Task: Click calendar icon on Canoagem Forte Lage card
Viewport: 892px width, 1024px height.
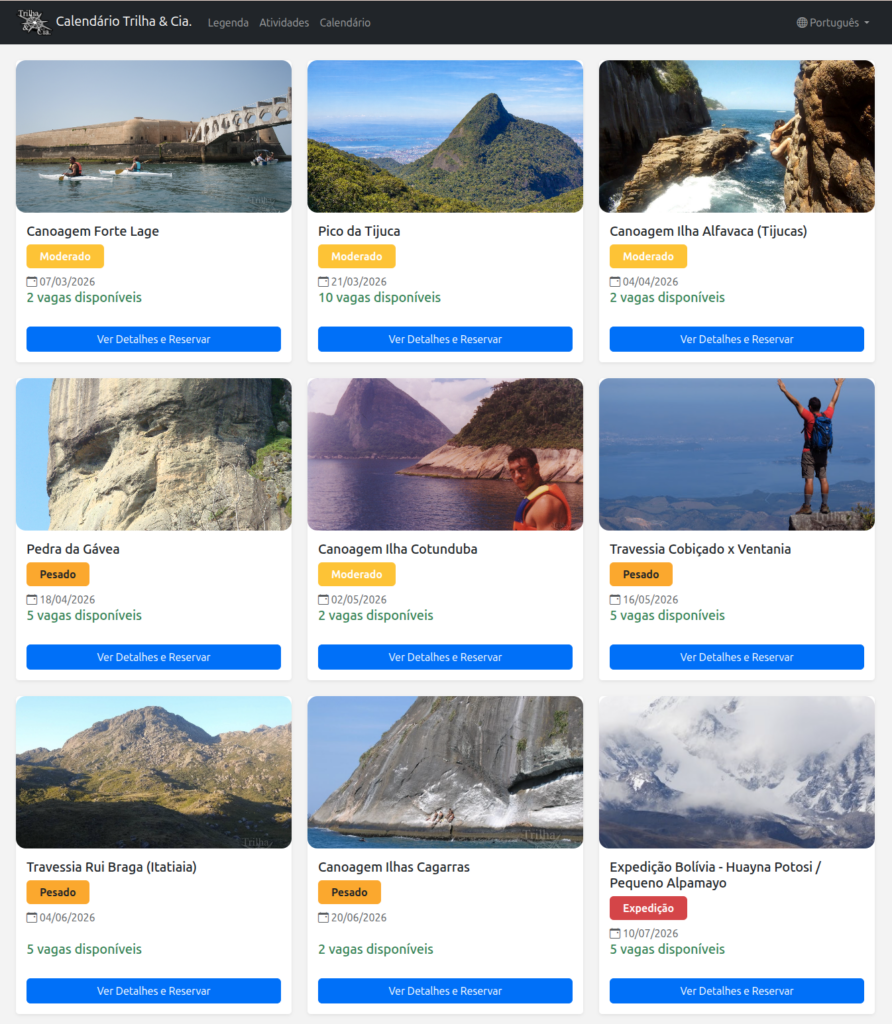Action: (x=32, y=282)
